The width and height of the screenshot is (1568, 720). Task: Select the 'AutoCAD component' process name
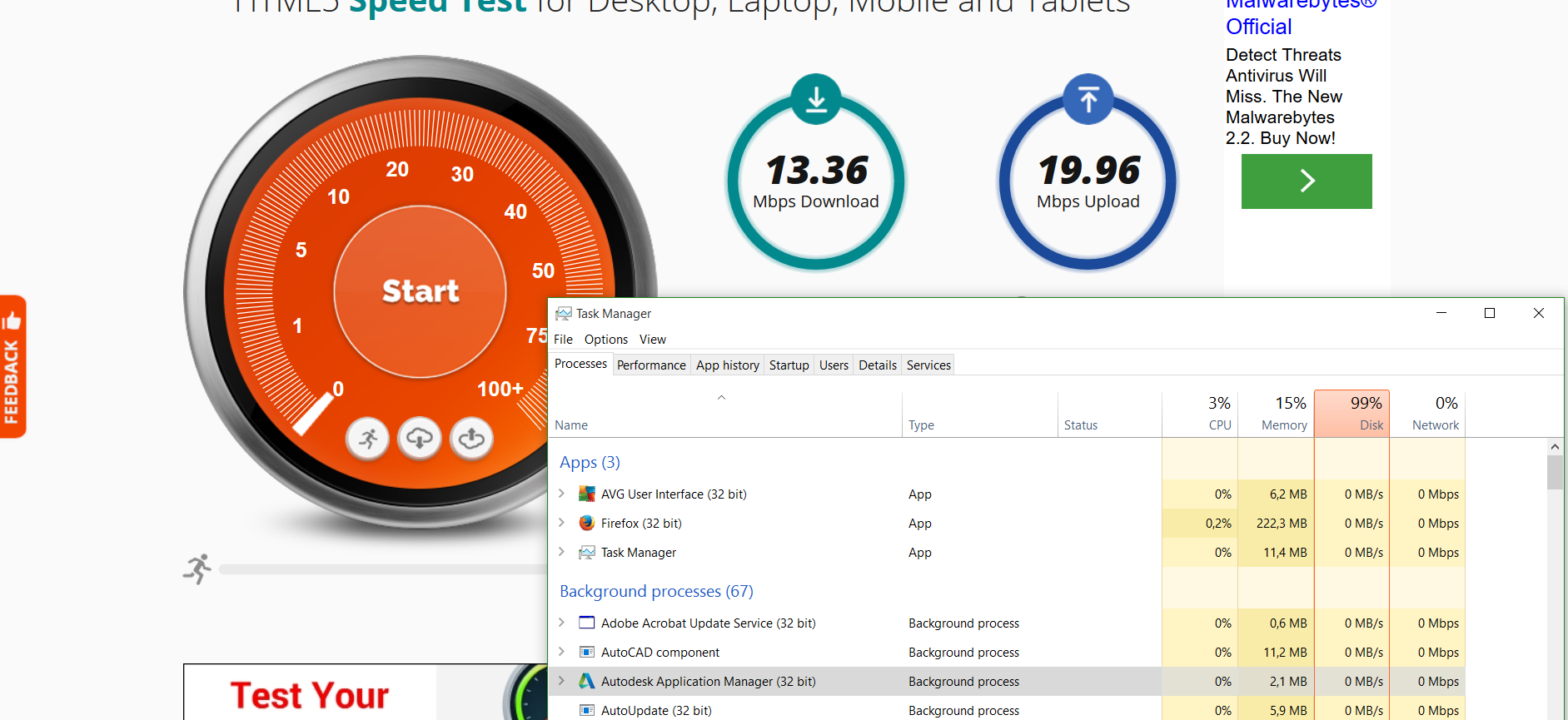click(x=660, y=652)
